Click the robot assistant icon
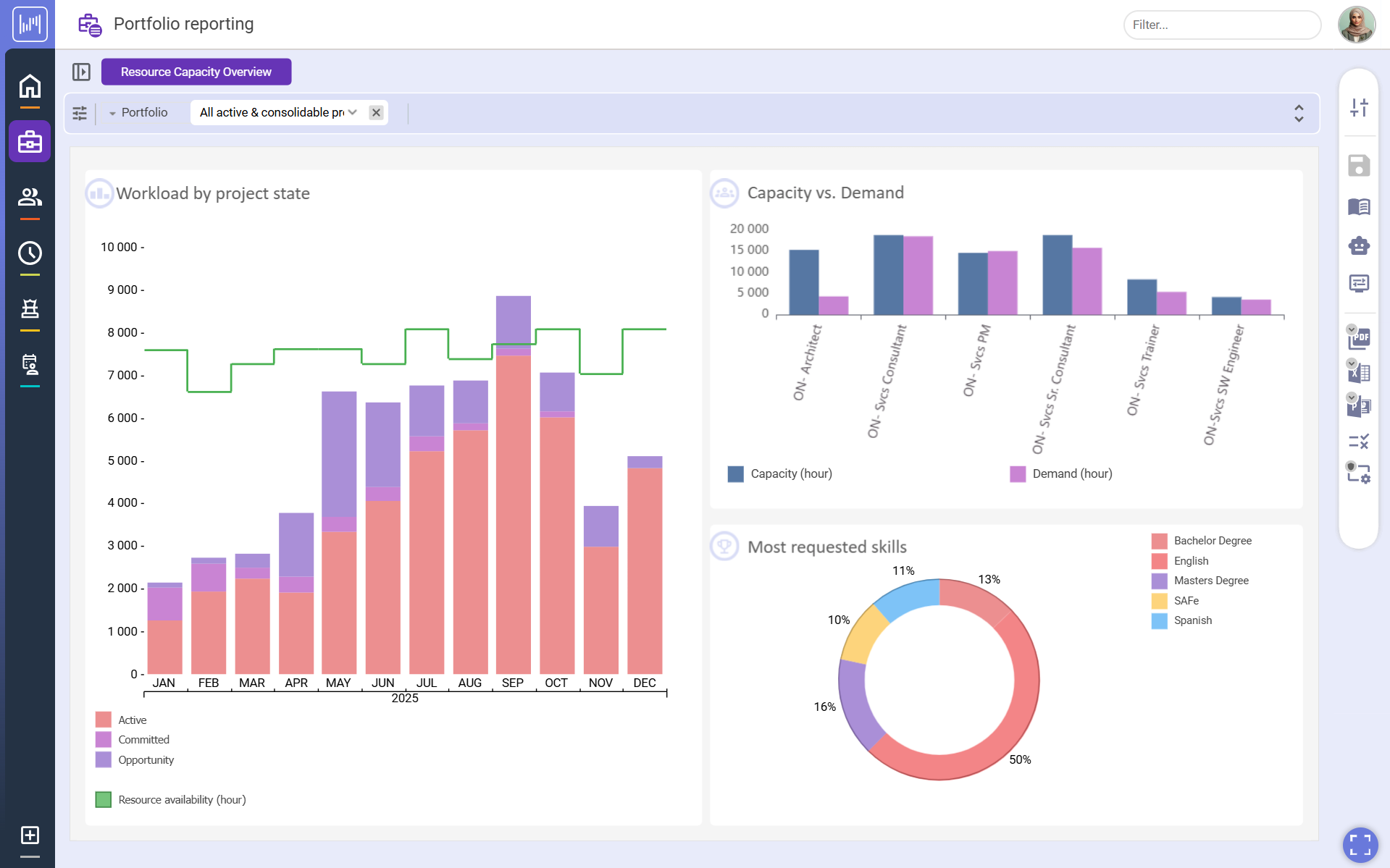Viewport: 1390px width, 868px height. tap(1359, 246)
